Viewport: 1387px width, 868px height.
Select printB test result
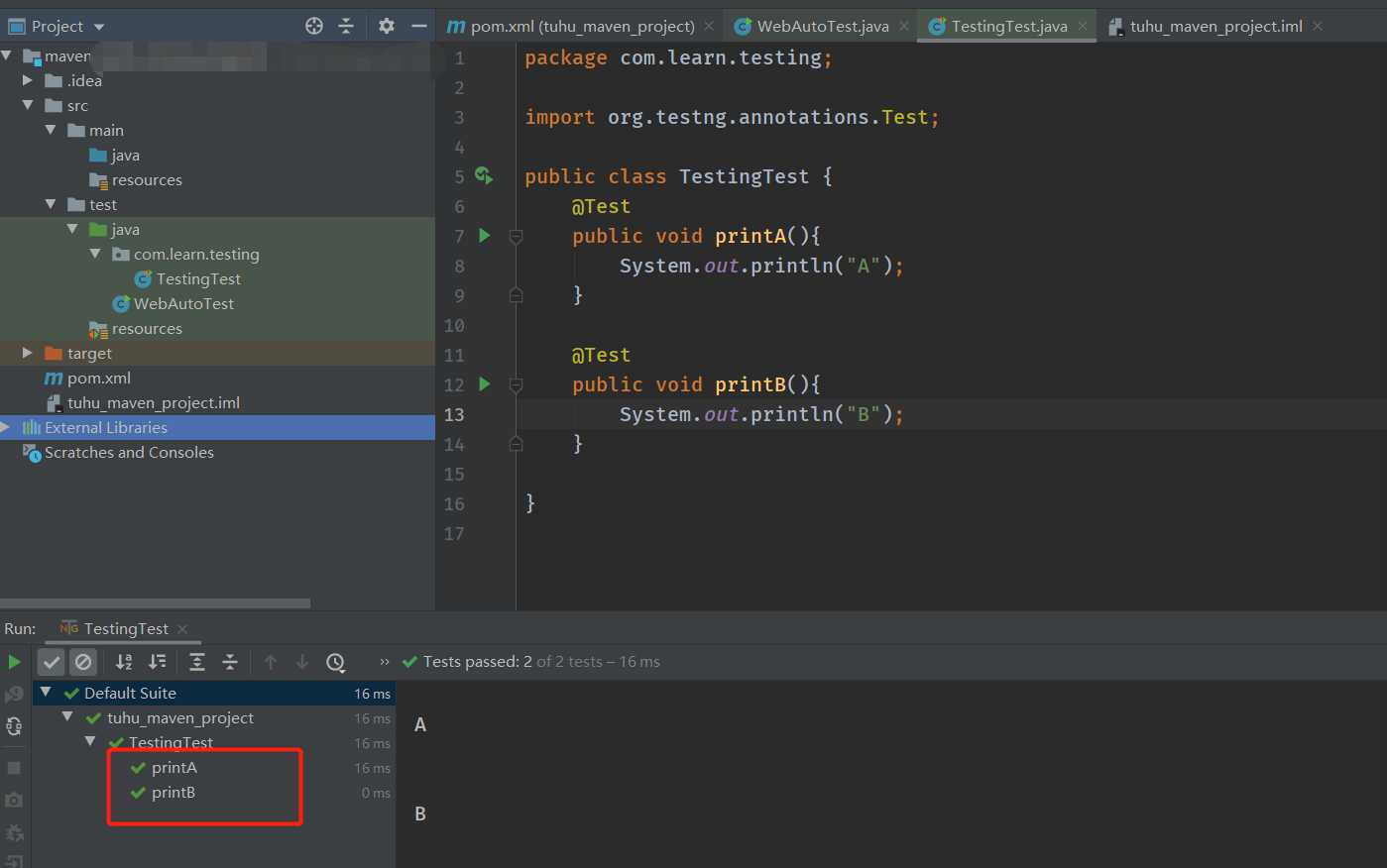pos(173,793)
